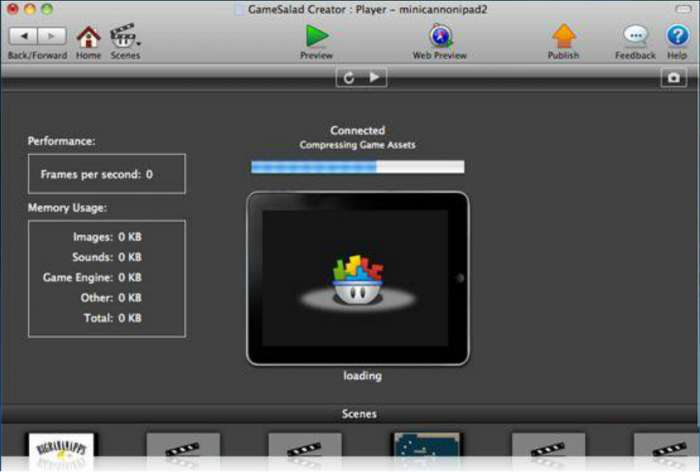
Task: Click the iPad preview device image
Action: (x=358, y=279)
